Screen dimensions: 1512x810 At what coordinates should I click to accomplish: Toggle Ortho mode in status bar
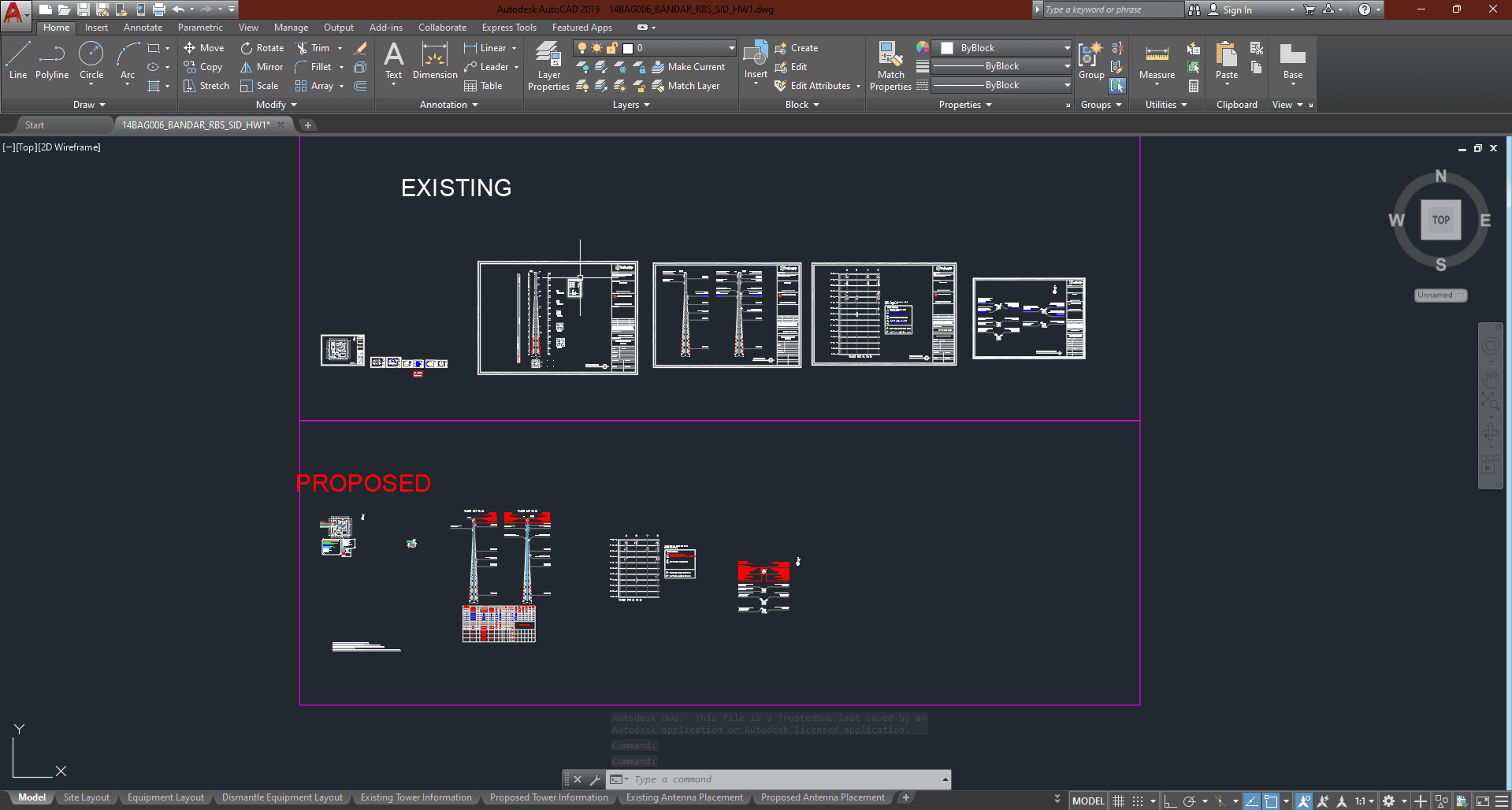[1170, 801]
